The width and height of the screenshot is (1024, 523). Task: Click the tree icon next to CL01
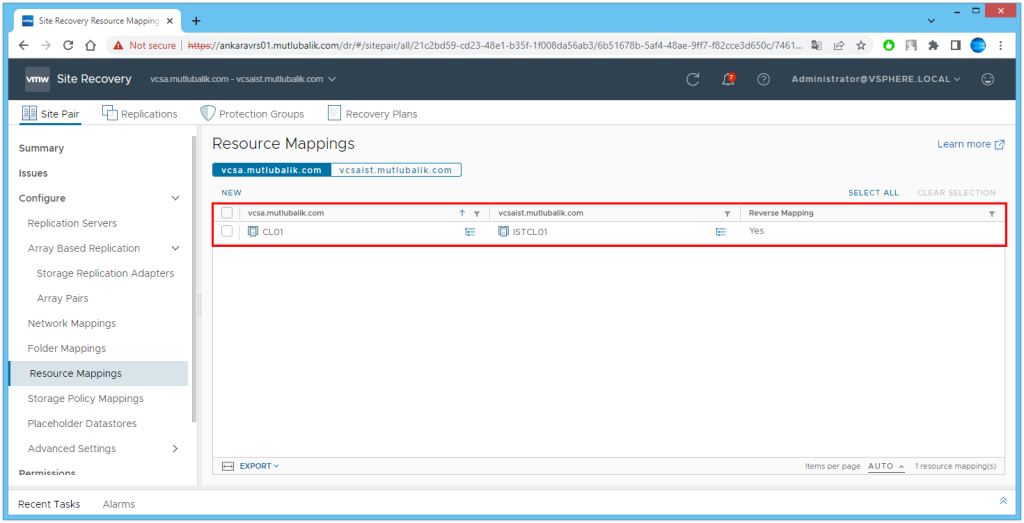(x=470, y=231)
